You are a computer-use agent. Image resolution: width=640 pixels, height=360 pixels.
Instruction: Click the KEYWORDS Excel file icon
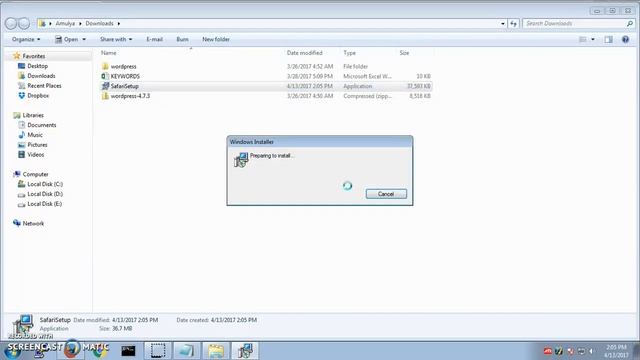pos(105,76)
